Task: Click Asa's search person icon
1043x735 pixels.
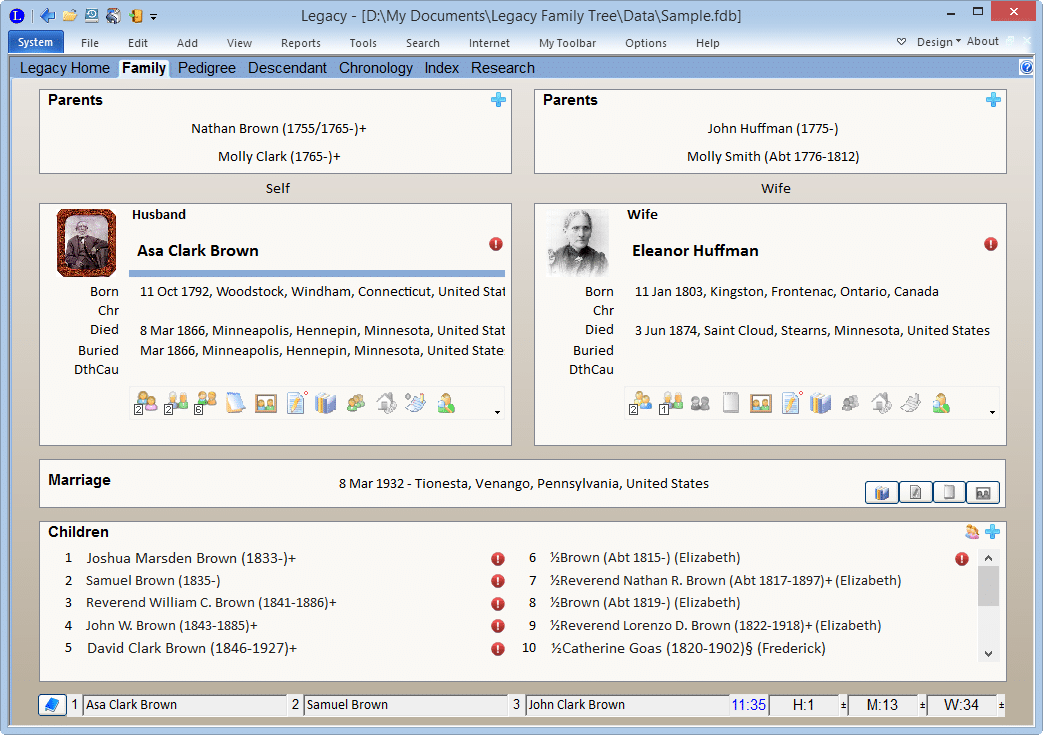Action: coord(446,403)
